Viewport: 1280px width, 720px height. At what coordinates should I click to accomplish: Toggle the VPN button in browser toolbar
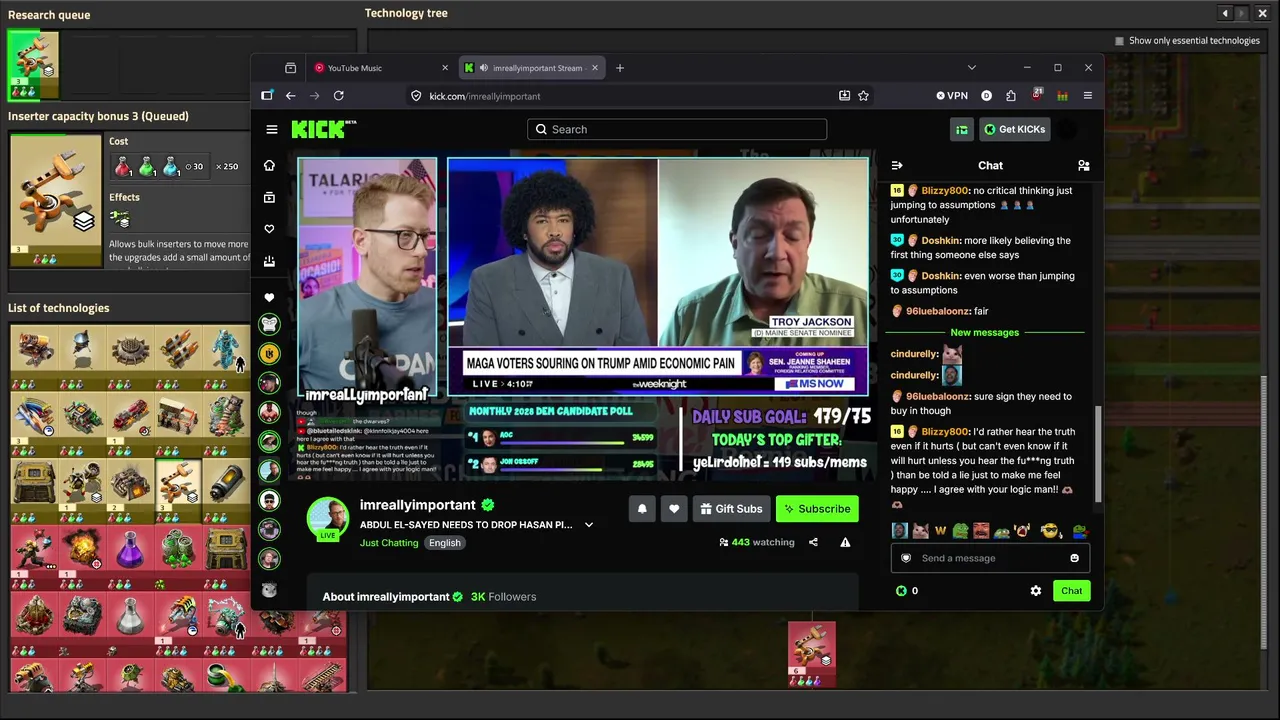pos(952,96)
